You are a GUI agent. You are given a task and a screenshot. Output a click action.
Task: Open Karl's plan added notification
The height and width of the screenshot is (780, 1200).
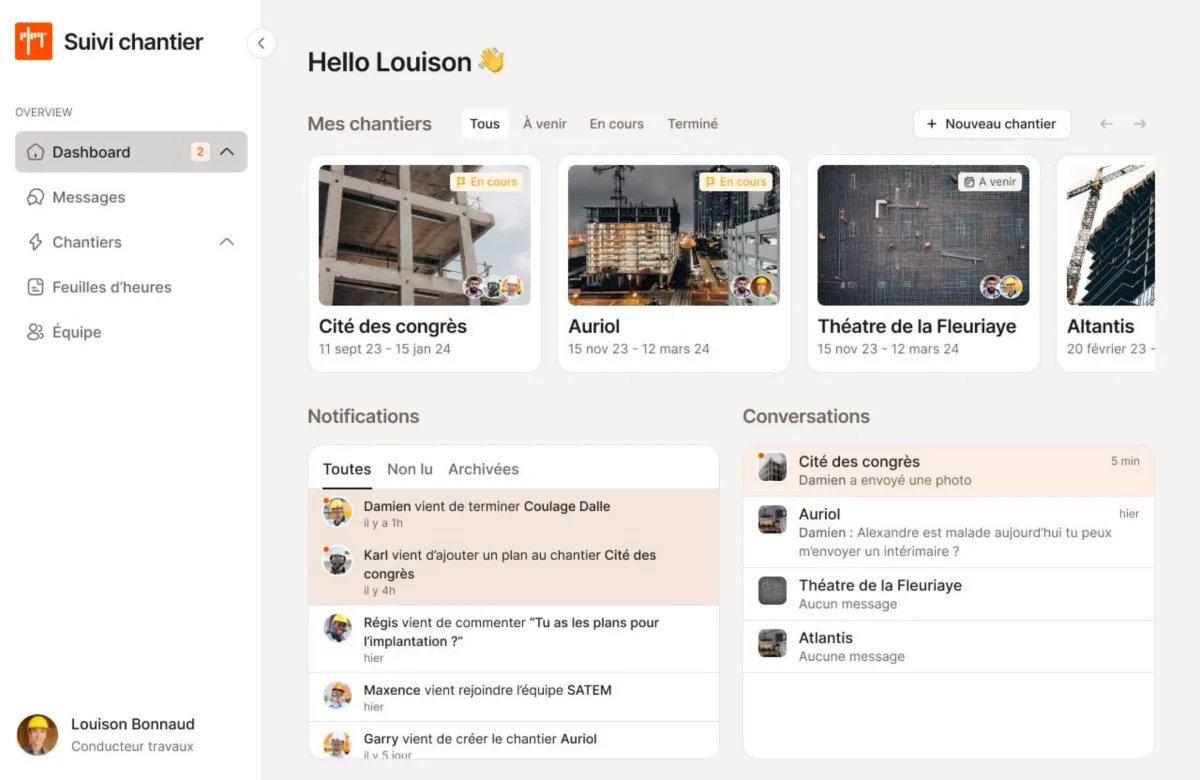pyautogui.click(x=514, y=572)
